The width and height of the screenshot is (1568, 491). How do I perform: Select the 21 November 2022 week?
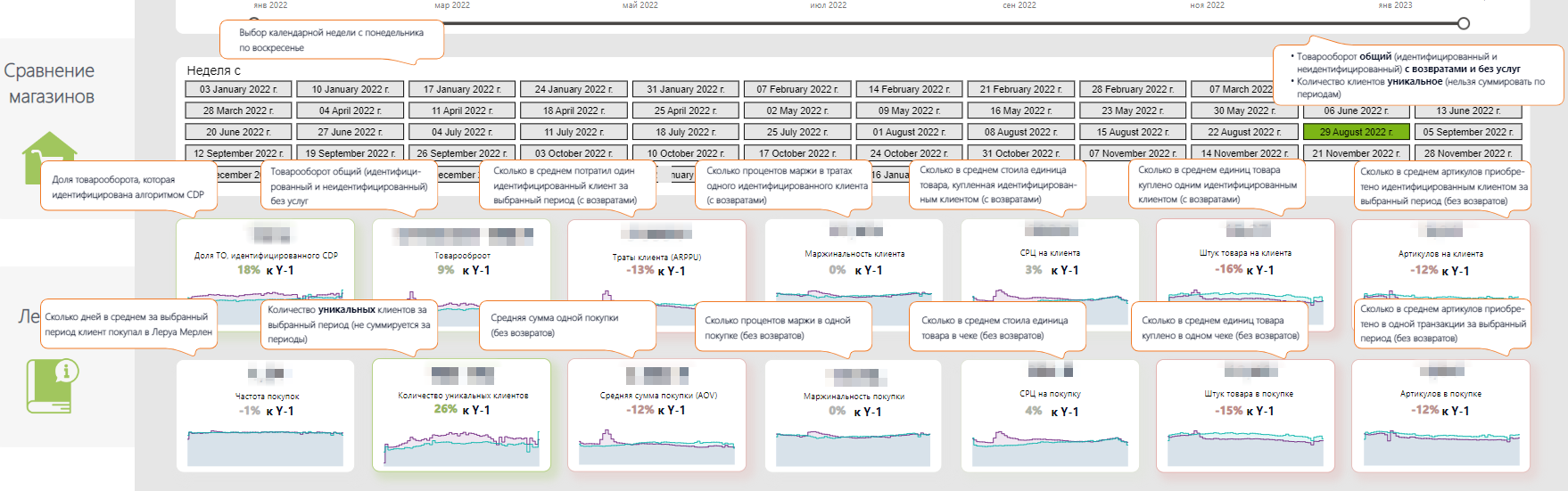(x=1356, y=153)
